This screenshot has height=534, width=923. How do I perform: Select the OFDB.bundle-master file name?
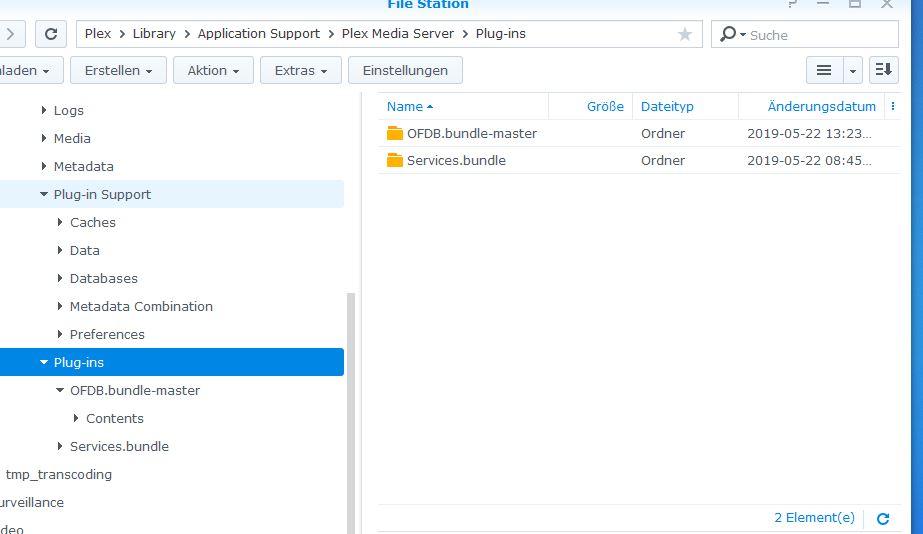(x=472, y=134)
